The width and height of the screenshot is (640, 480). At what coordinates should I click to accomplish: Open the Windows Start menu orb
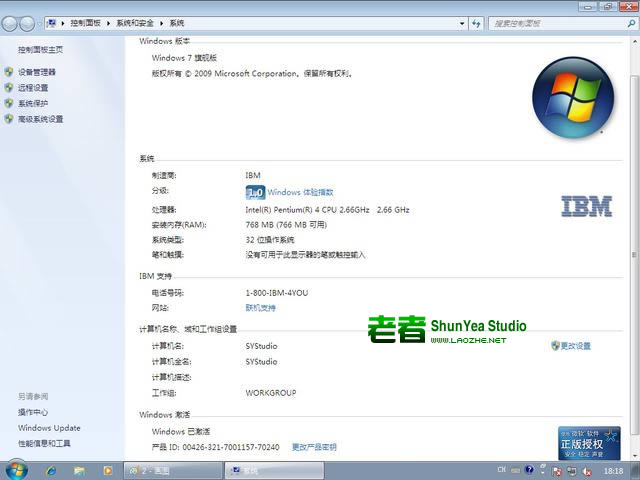(17, 471)
